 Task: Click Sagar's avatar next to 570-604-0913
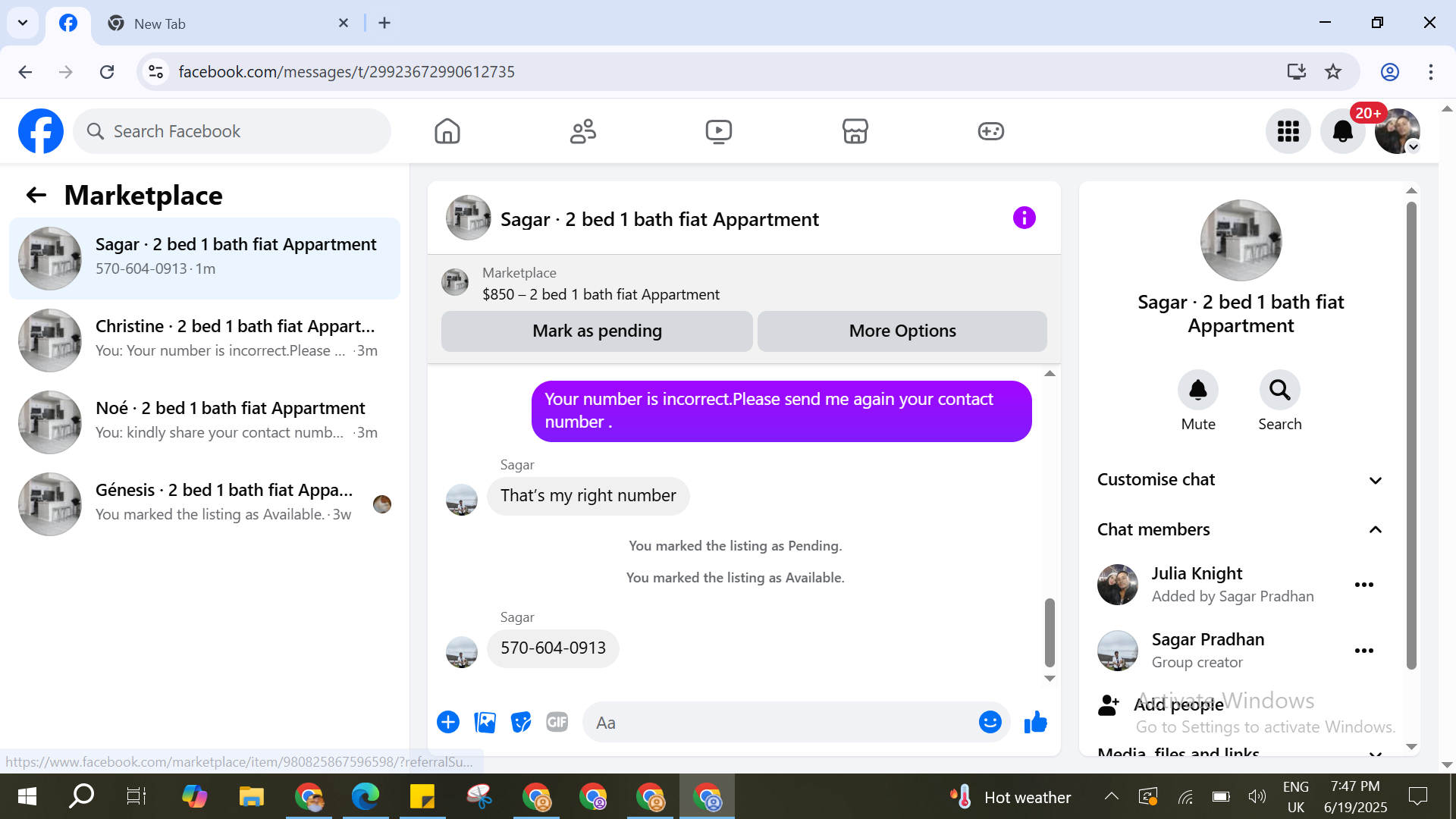(462, 652)
